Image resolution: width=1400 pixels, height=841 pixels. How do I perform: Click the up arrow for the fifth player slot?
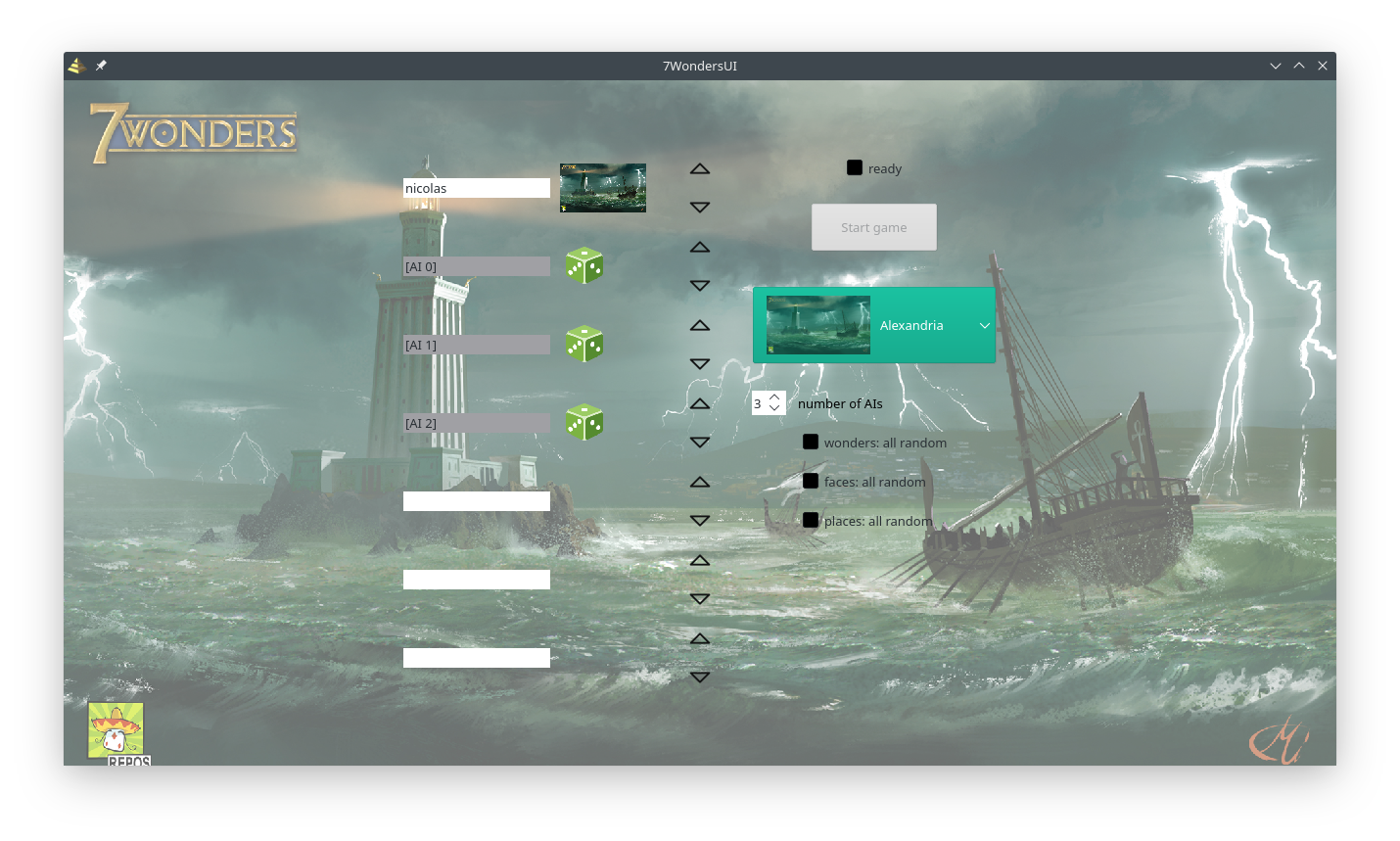(x=700, y=482)
